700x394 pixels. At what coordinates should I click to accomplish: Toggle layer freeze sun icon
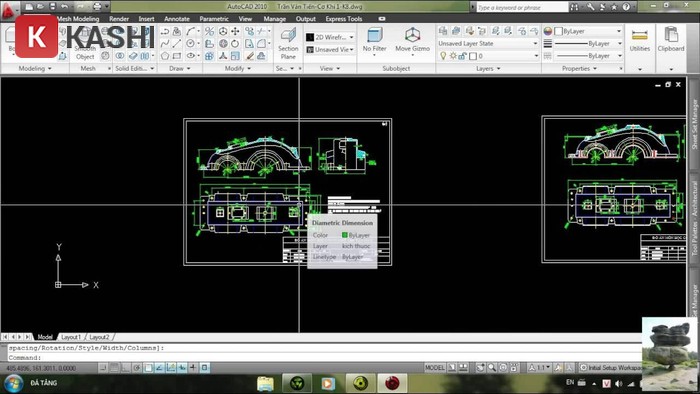click(x=453, y=56)
